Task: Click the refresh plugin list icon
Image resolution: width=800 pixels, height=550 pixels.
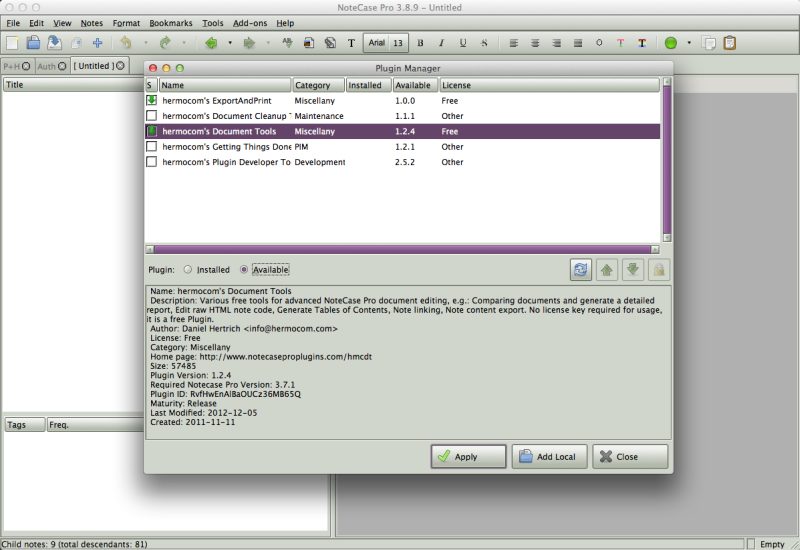Action: [x=581, y=269]
